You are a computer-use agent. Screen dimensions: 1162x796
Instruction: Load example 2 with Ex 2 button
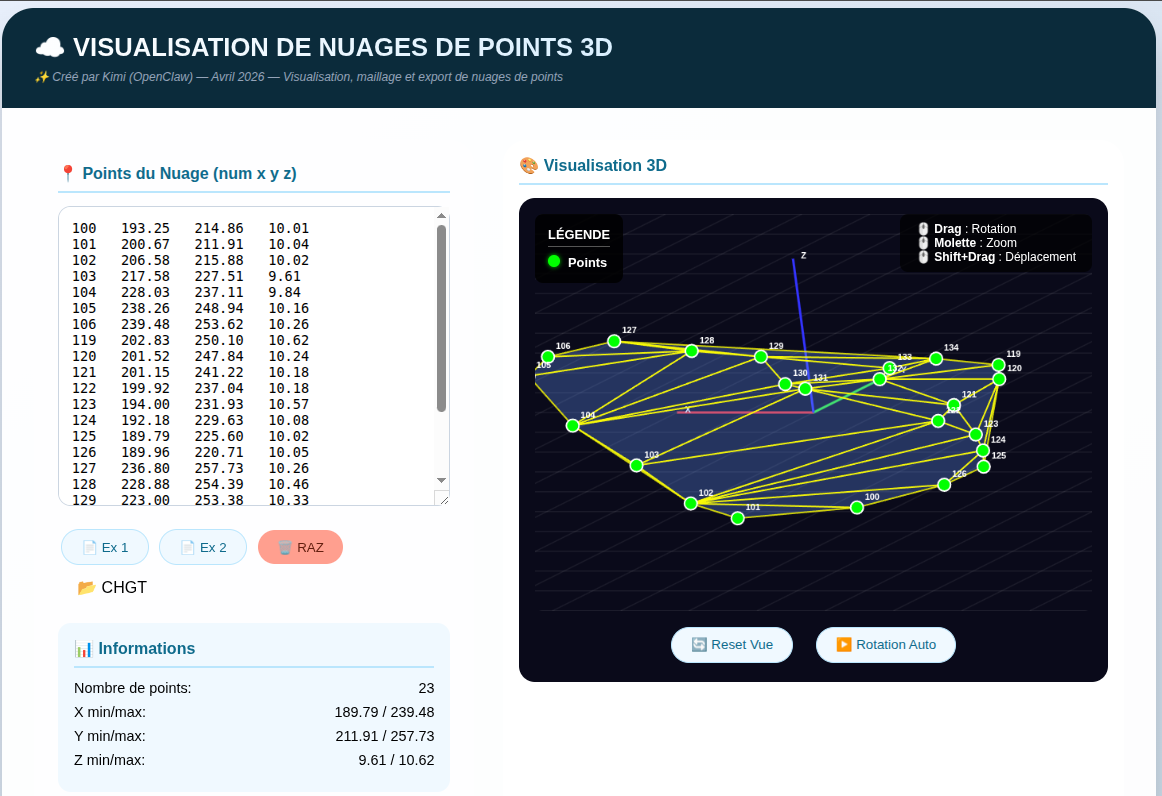(x=203, y=547)
